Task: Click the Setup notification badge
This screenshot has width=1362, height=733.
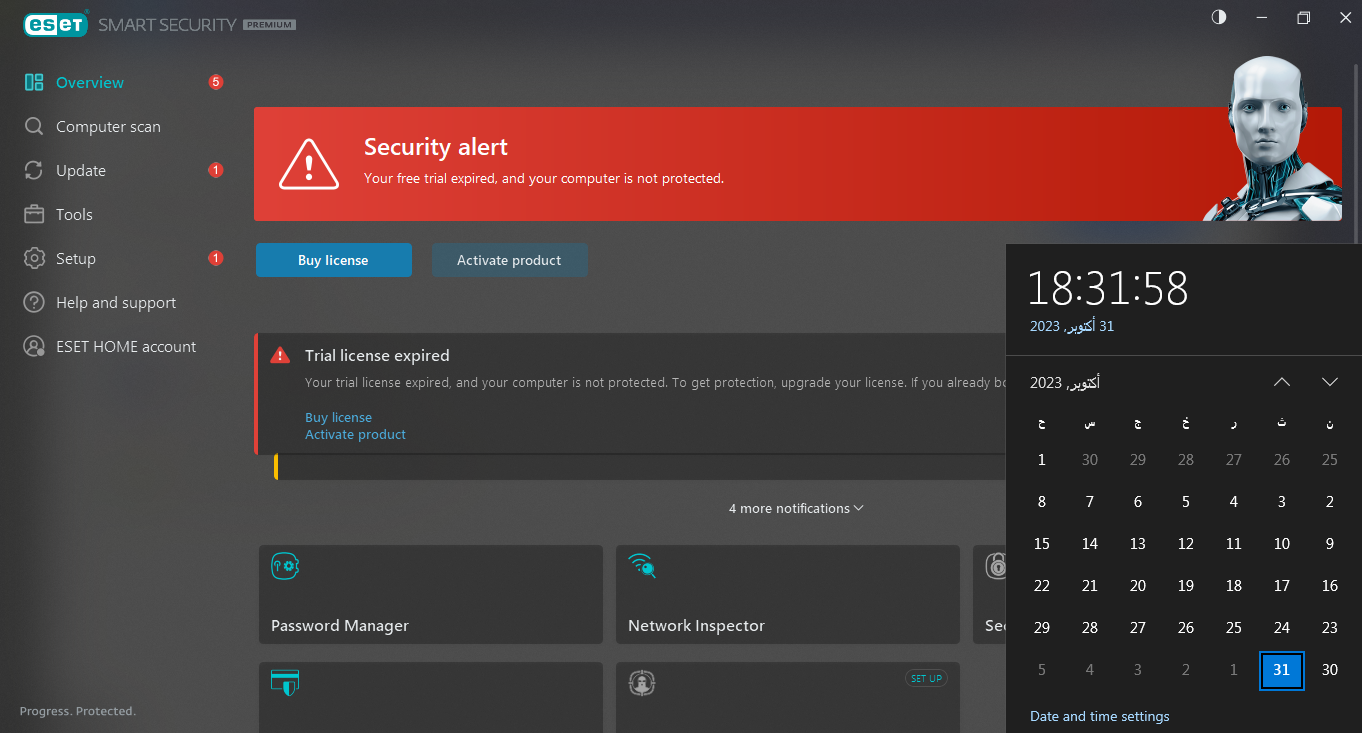Action: pyautogui.click(x=215, y=258)
